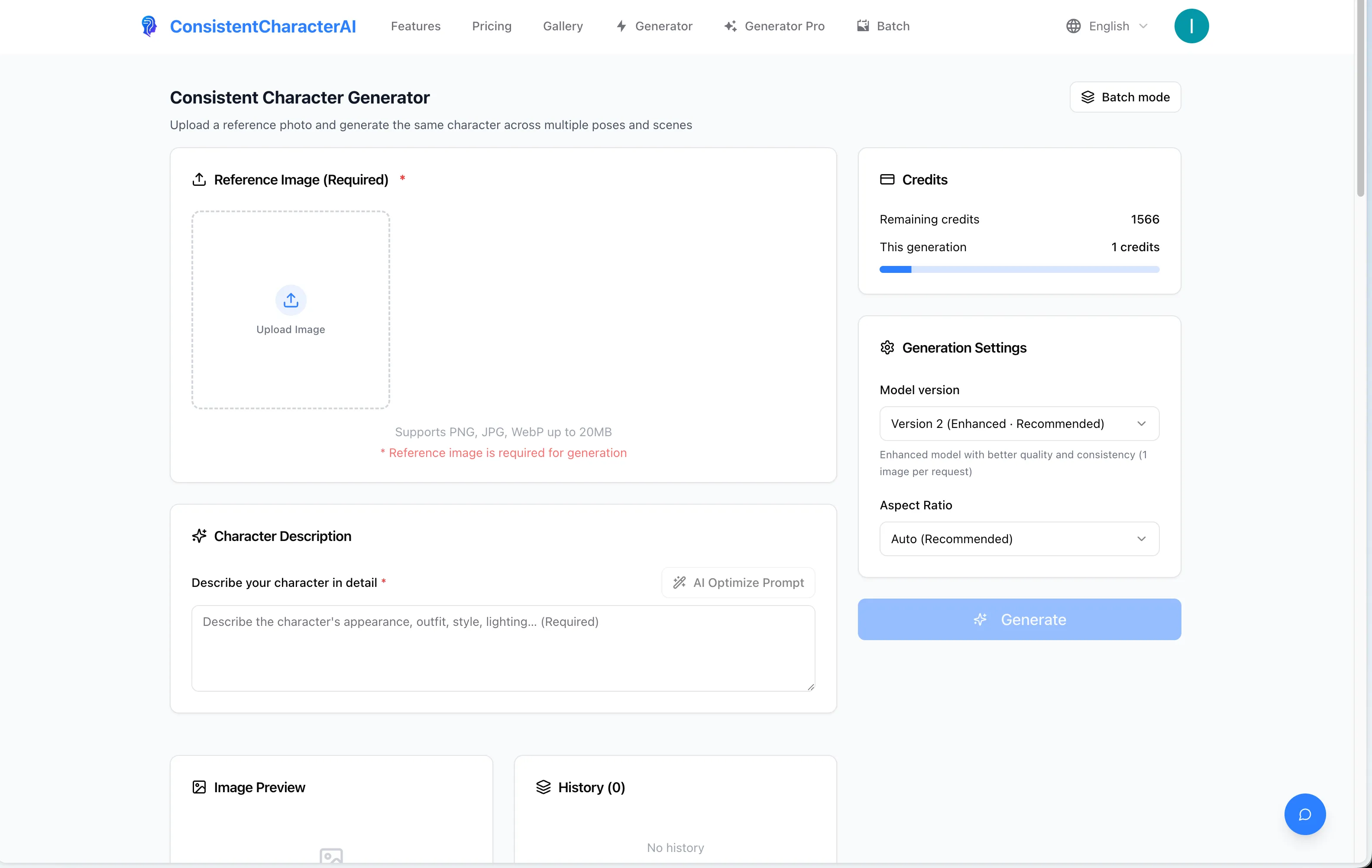Click the upload arrow icon in dropzone
Viewport: 1372px width, 868px height.
coord(291,300)
